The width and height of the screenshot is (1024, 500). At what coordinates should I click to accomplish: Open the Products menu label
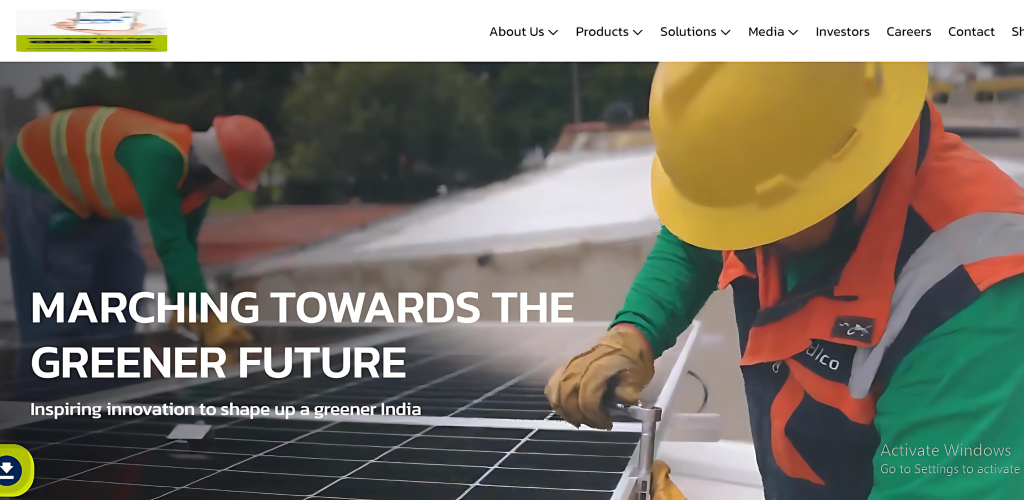point(601,31)
